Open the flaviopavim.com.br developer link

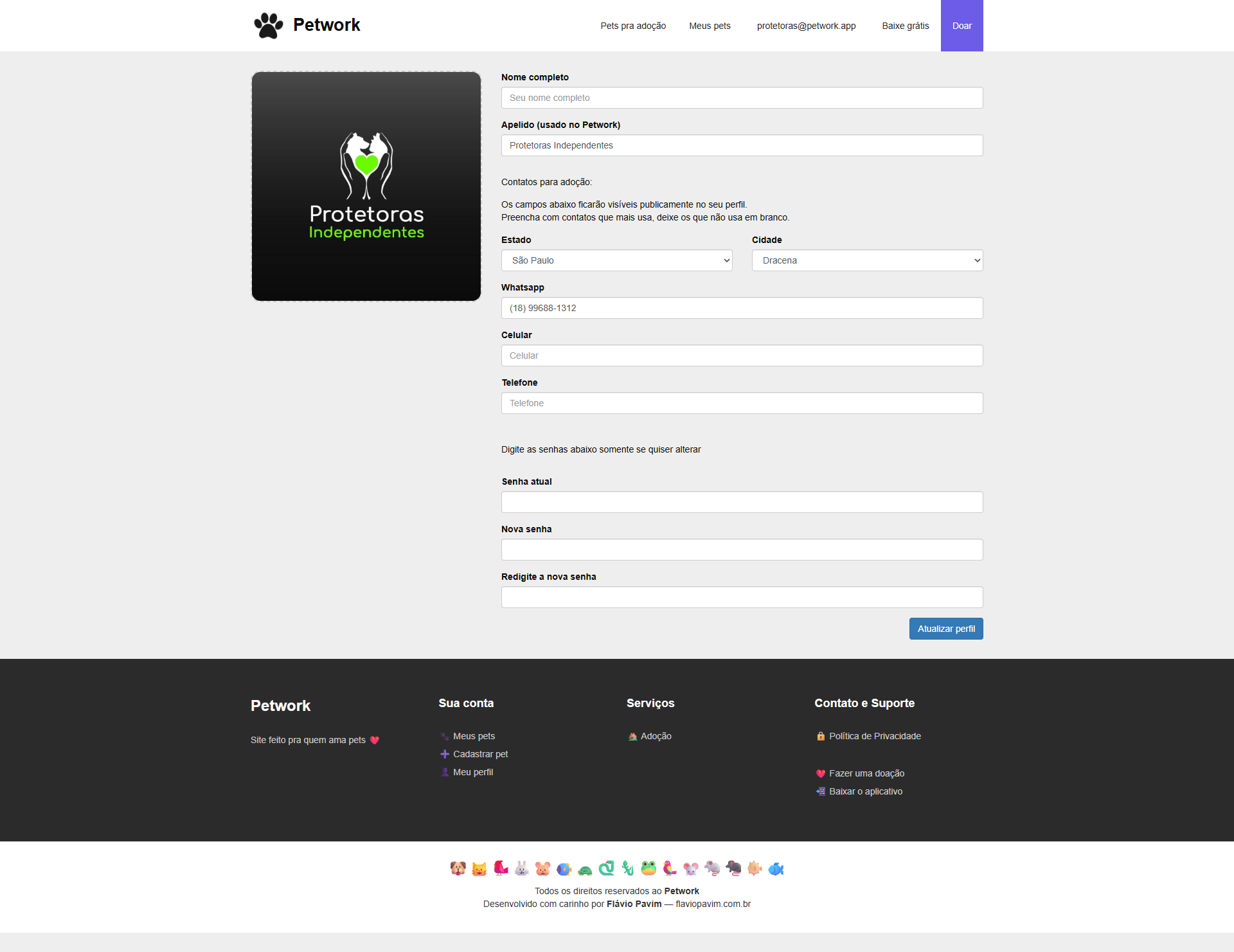coord(713,904)
